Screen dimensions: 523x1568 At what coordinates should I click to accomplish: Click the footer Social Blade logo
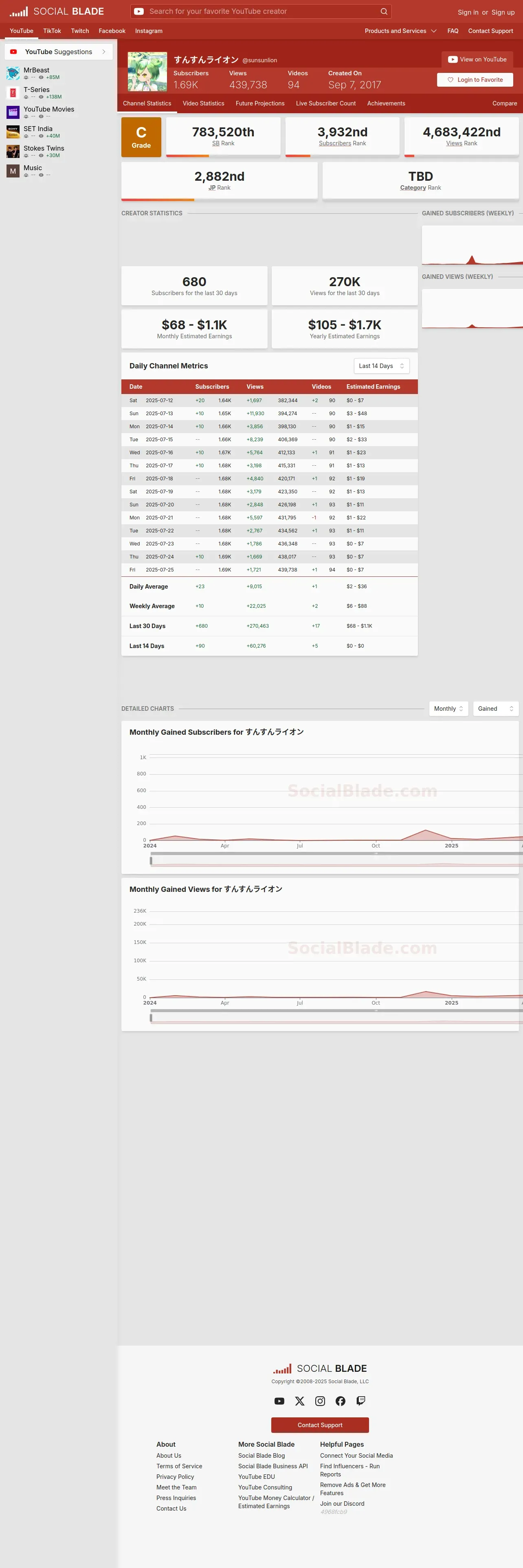coord(320,1369)
